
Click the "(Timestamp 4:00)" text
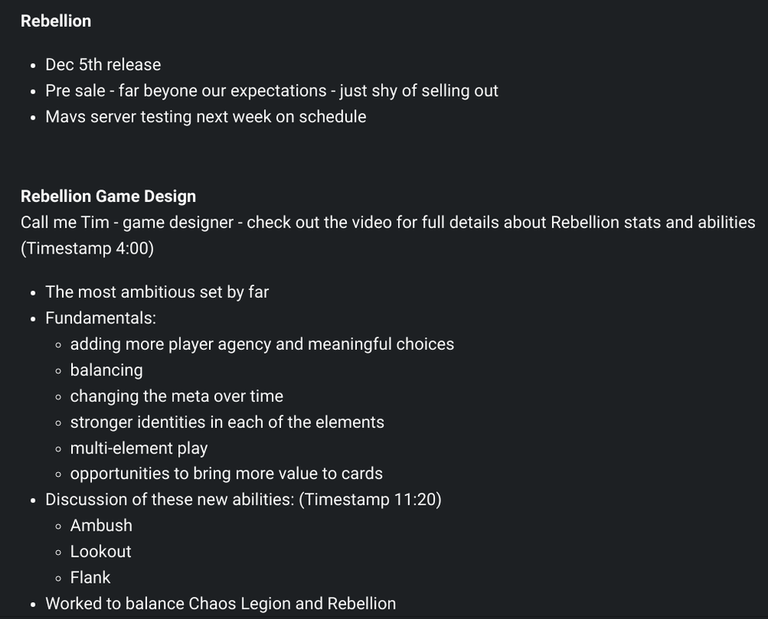87,248
